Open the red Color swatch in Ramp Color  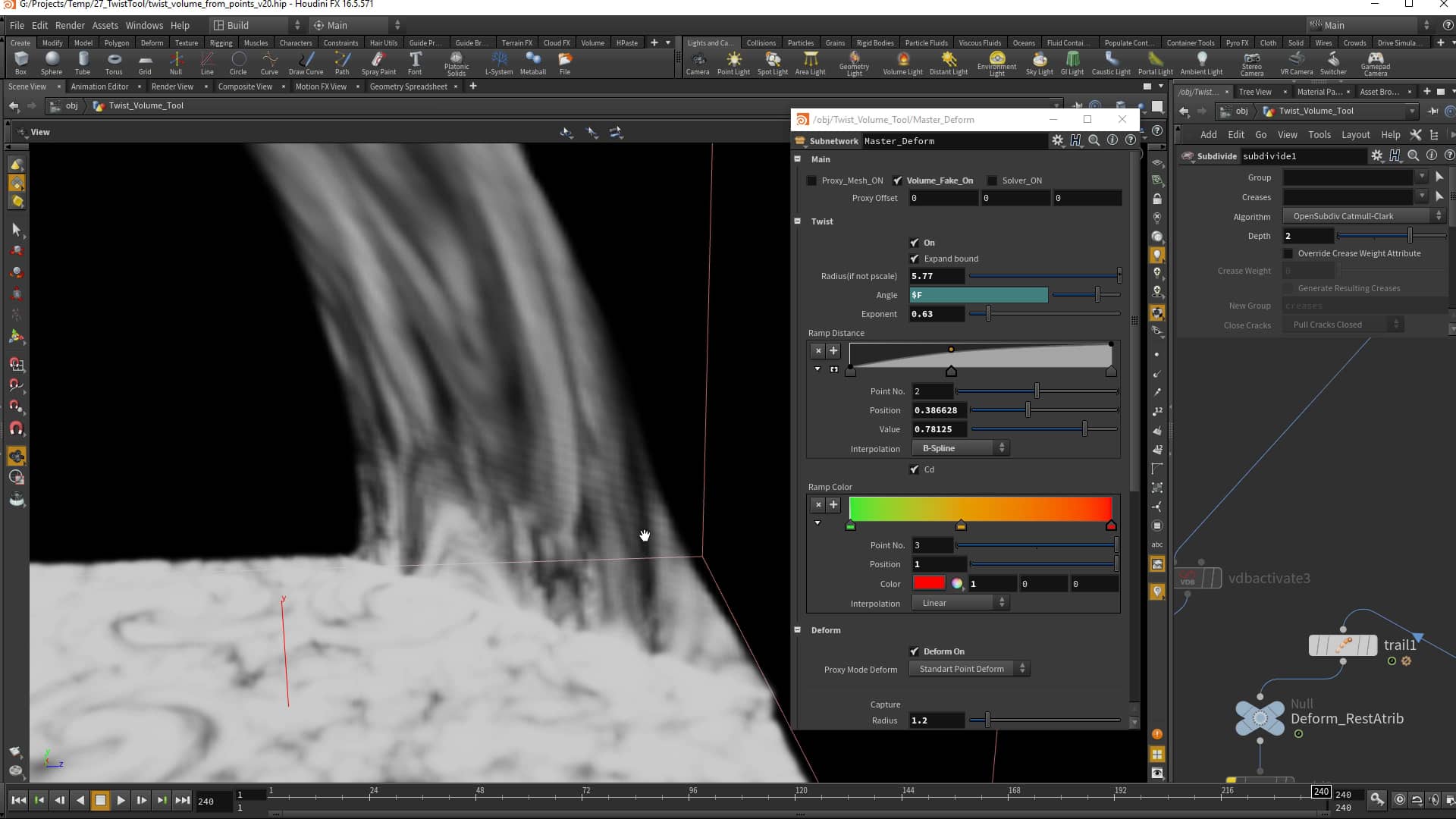tap(929, 583)
